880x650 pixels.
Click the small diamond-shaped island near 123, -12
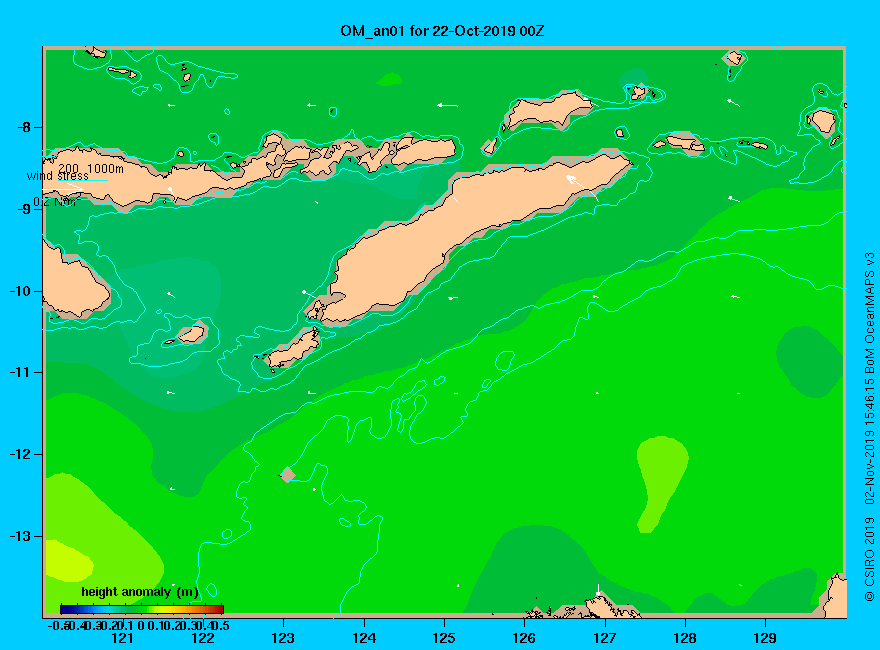tap(288, 475)
